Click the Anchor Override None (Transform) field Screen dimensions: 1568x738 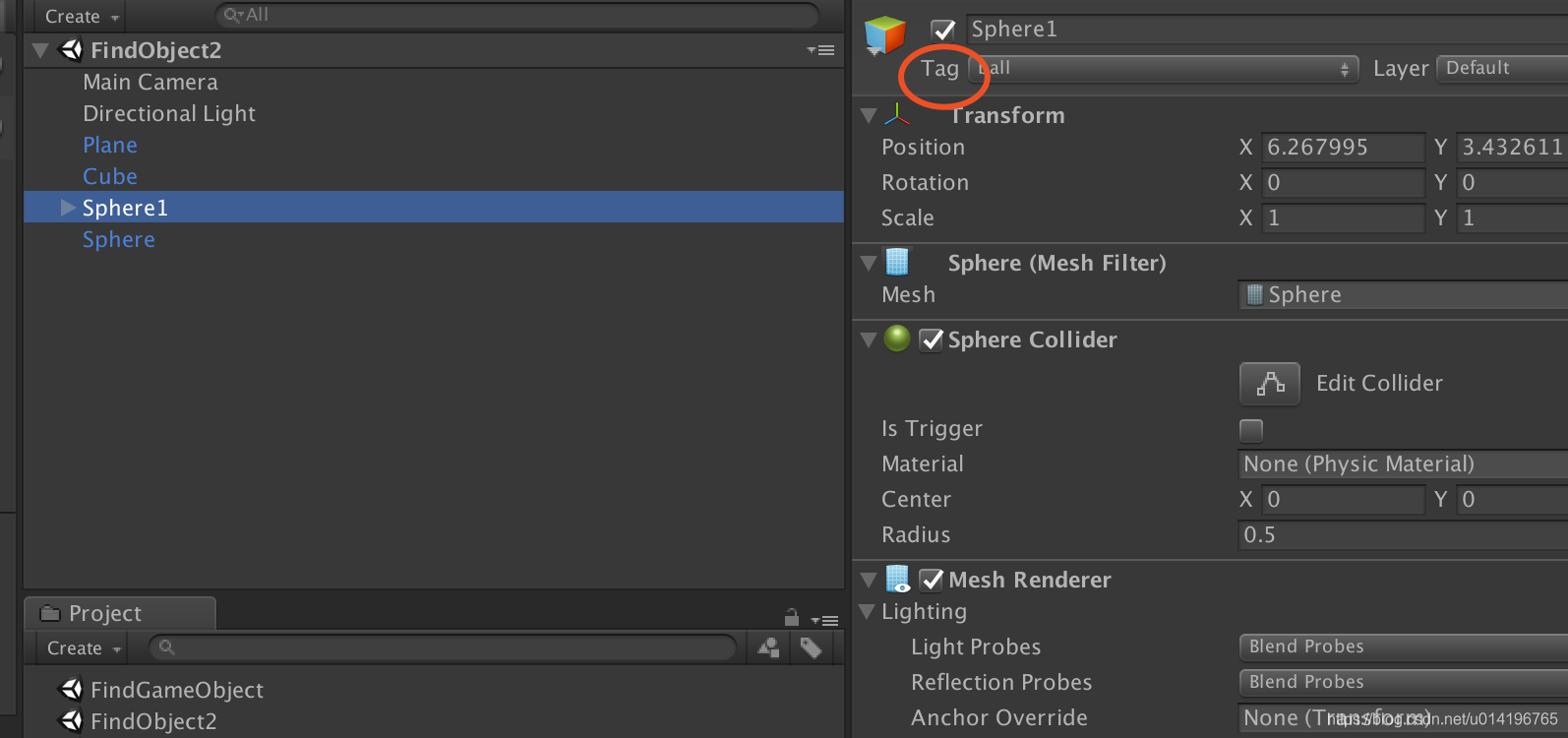tap(1403, 717)
